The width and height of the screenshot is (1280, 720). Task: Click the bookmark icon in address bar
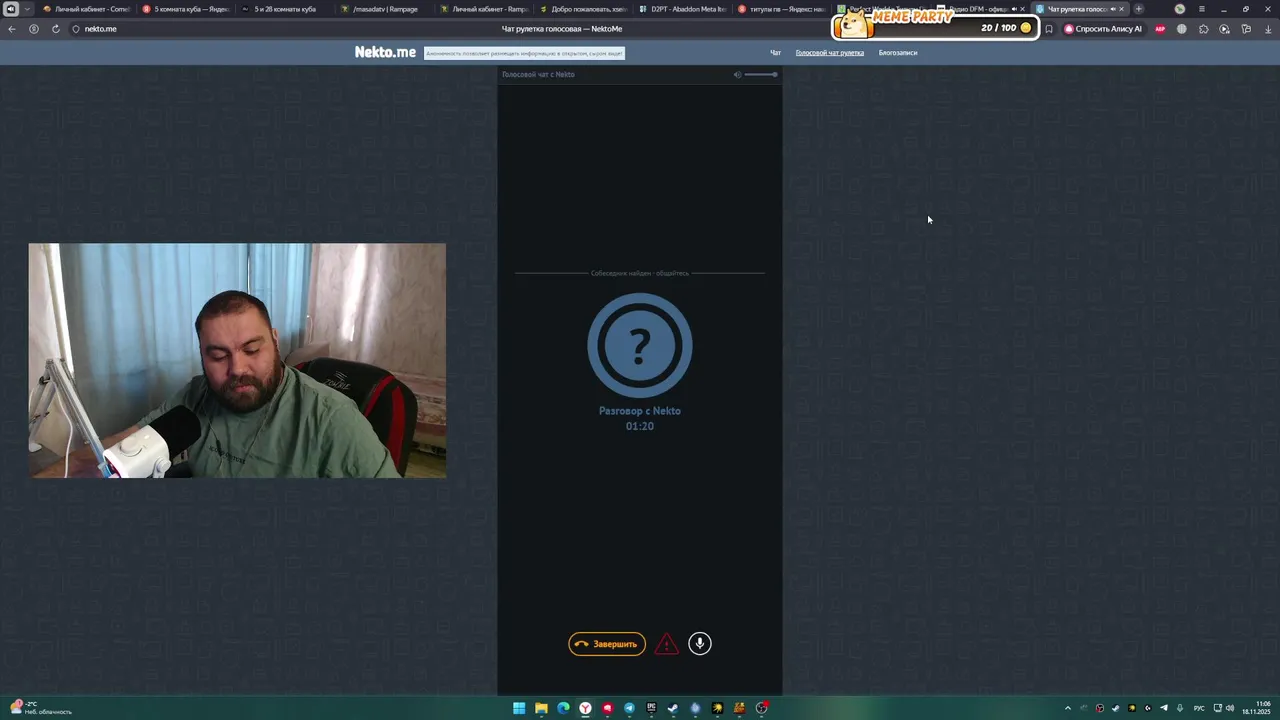pos(1048,29)
